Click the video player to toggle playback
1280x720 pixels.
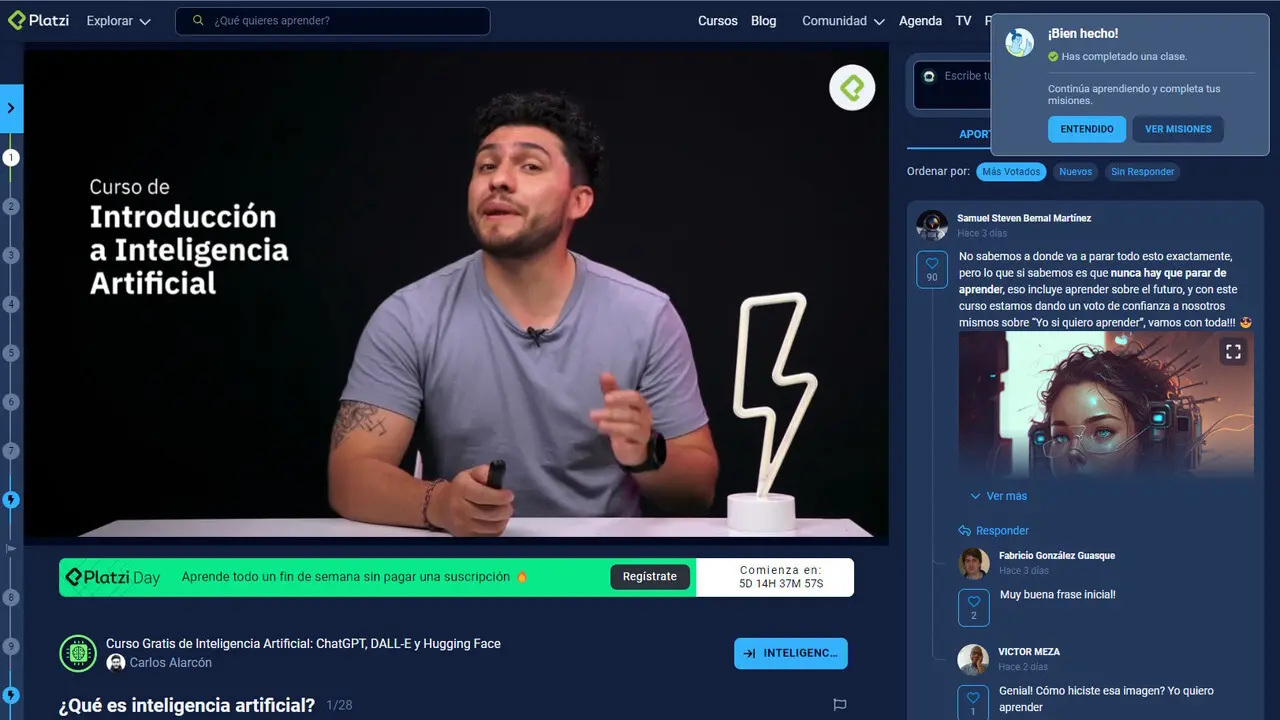[456, 293]
